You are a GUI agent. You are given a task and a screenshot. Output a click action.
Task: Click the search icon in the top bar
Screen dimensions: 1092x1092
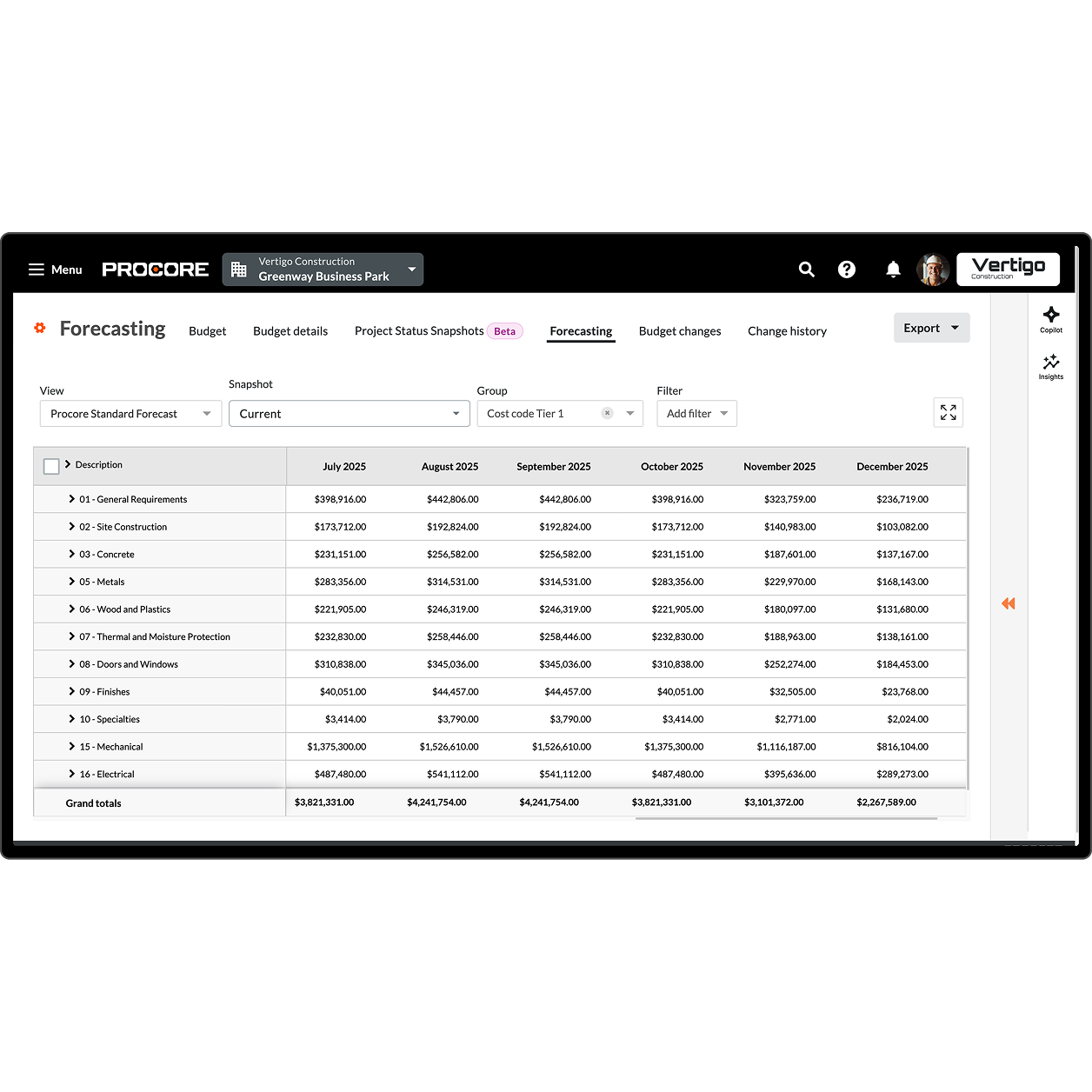click(806, 270)
